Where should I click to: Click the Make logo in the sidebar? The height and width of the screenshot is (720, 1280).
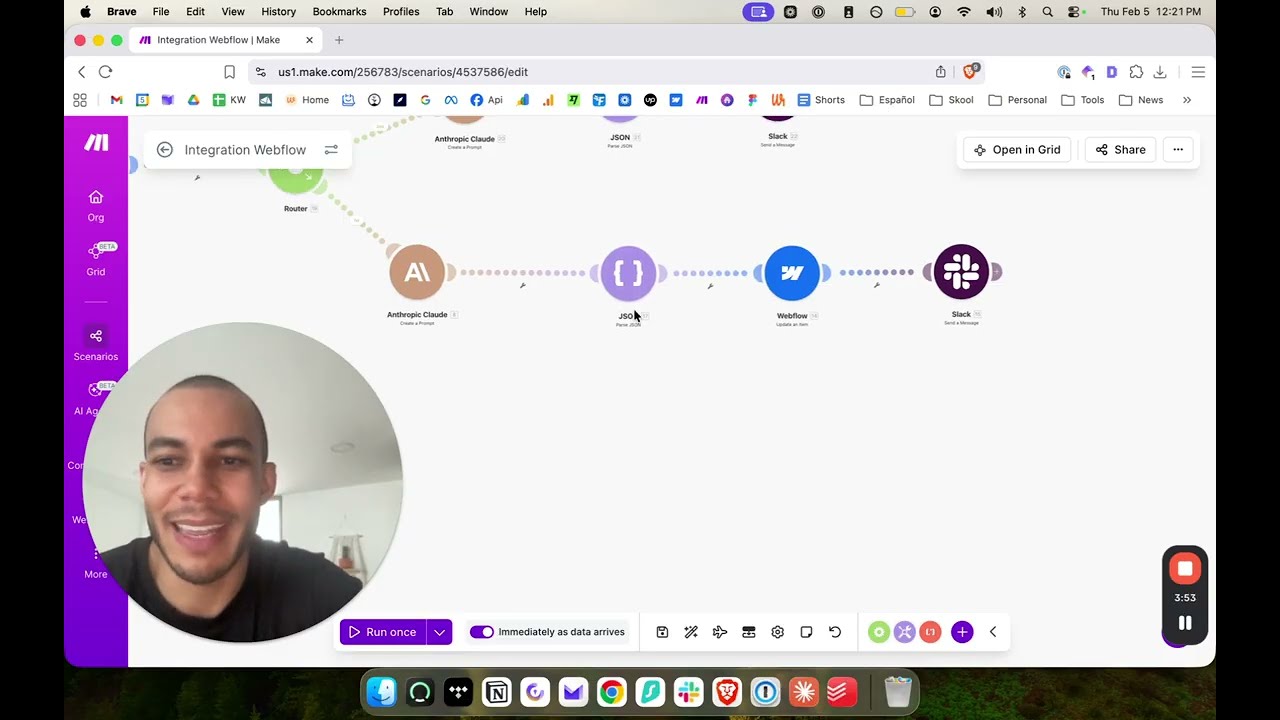tap(96, 143)
